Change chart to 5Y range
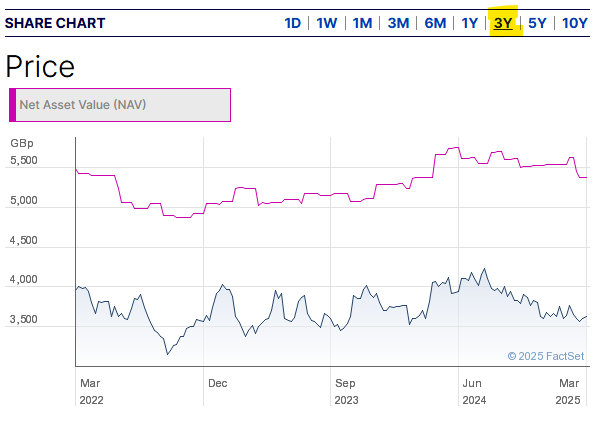Screen dimensions: 600x424 pos(537,23)
